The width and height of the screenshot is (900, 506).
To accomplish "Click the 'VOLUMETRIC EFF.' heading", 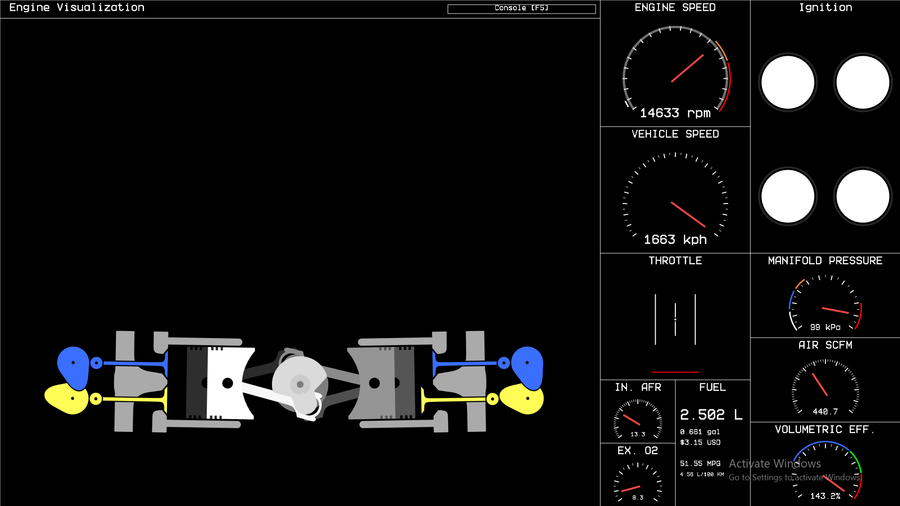I will pos(825,429).
